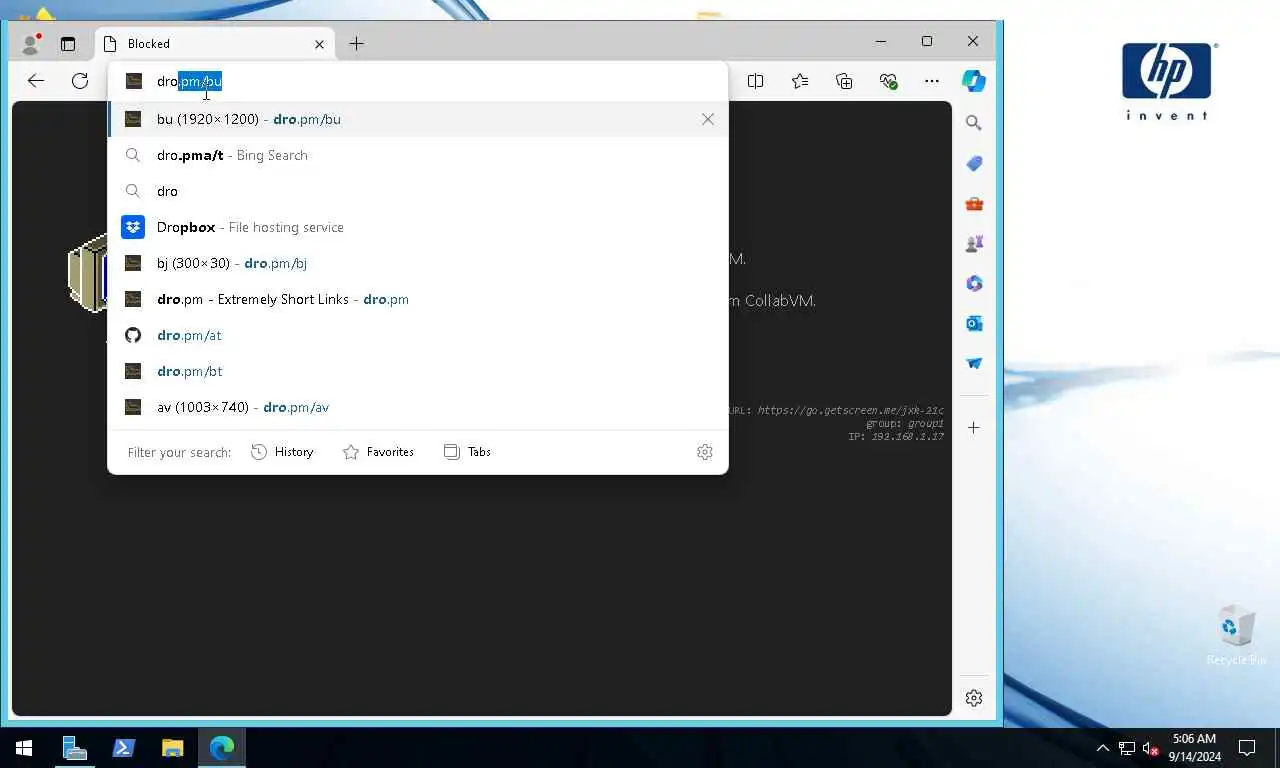
Task: Click Edge icon in taskbar
Action: [222, 748]
